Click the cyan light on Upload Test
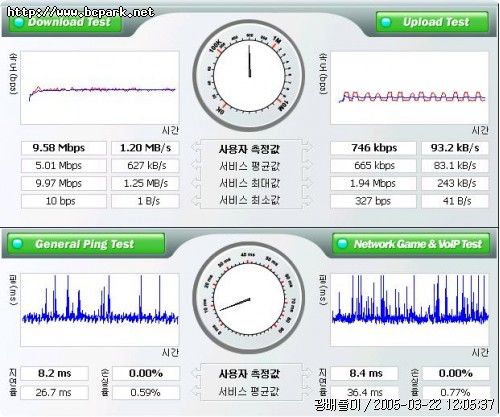This screenshot has height=417, width=500. (x=386, y=22)
